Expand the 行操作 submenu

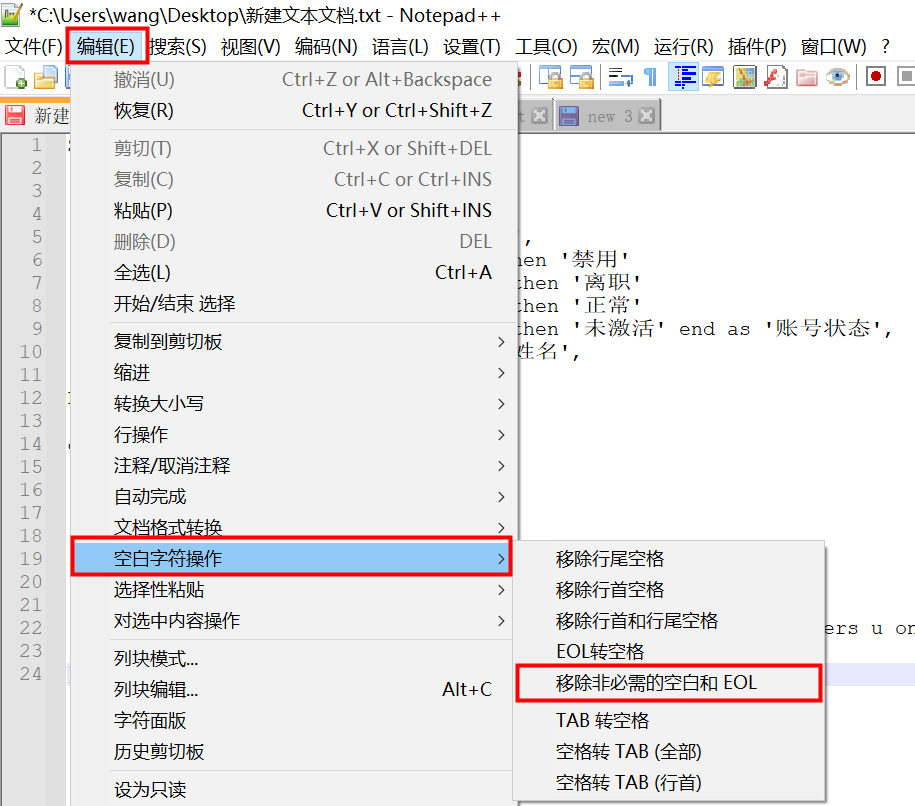[294, 435]
